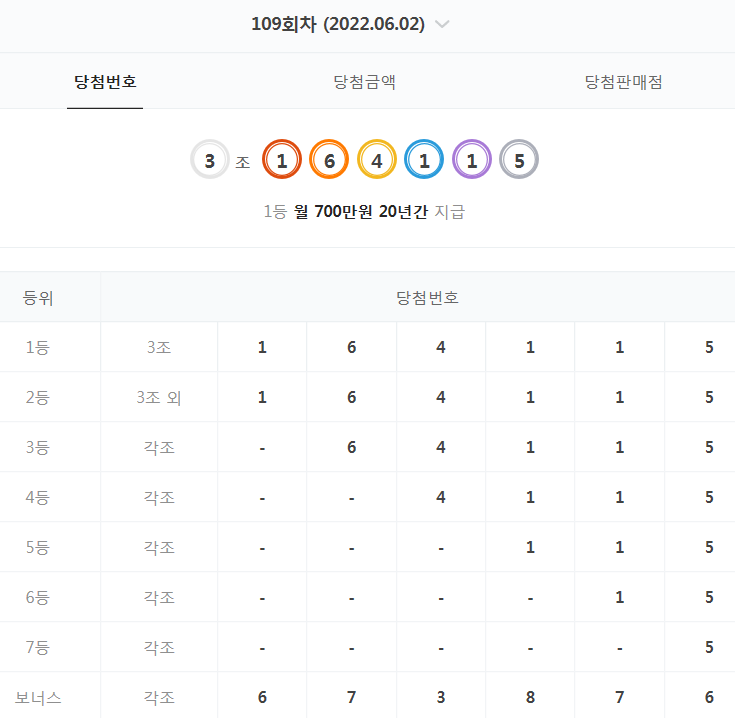735x718 pixels.
Task: Click the 각조 cell in the 5등 row
Action: click(159, 547)
